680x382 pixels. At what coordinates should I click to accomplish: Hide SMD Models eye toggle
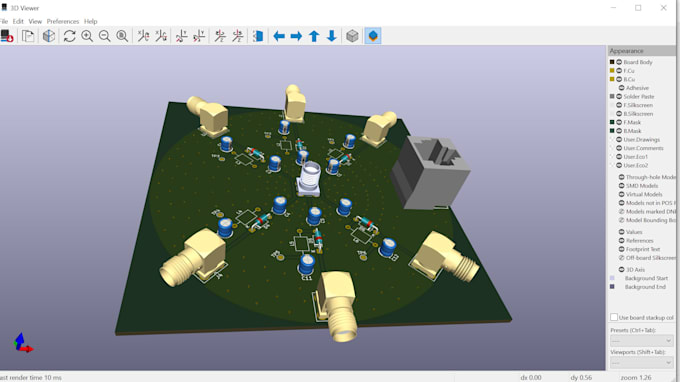click(621, 186)
